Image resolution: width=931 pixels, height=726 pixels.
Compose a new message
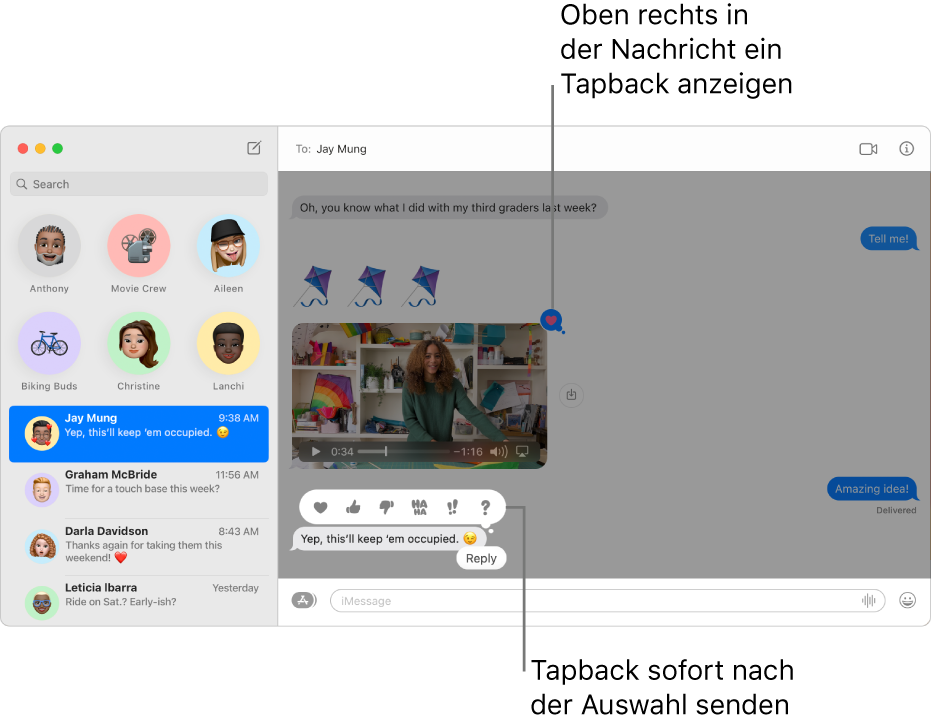click(254, 148)
